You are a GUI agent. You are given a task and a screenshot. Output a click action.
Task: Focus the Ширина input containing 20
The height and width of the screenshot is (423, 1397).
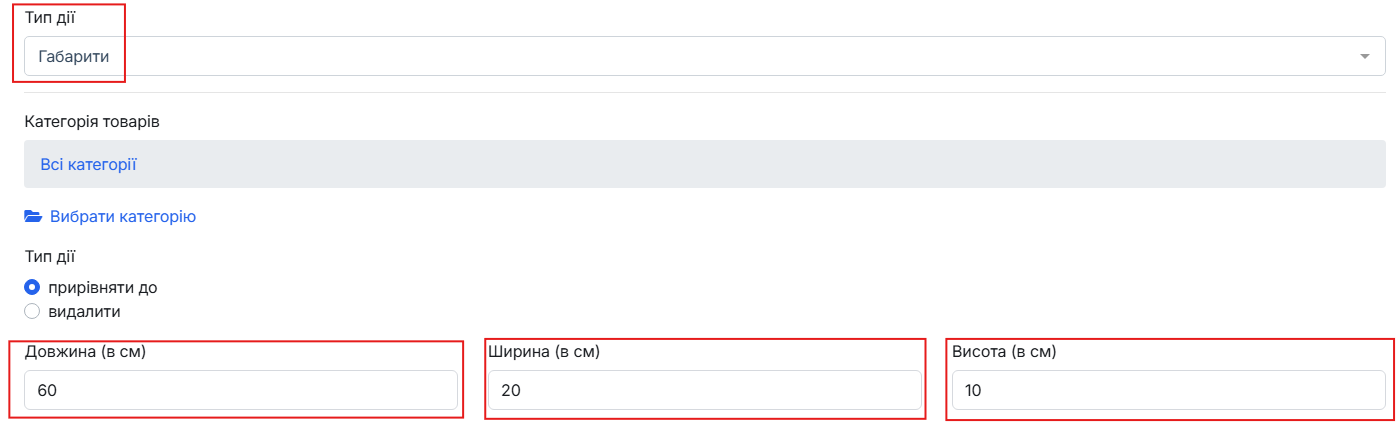pos(705,390)
